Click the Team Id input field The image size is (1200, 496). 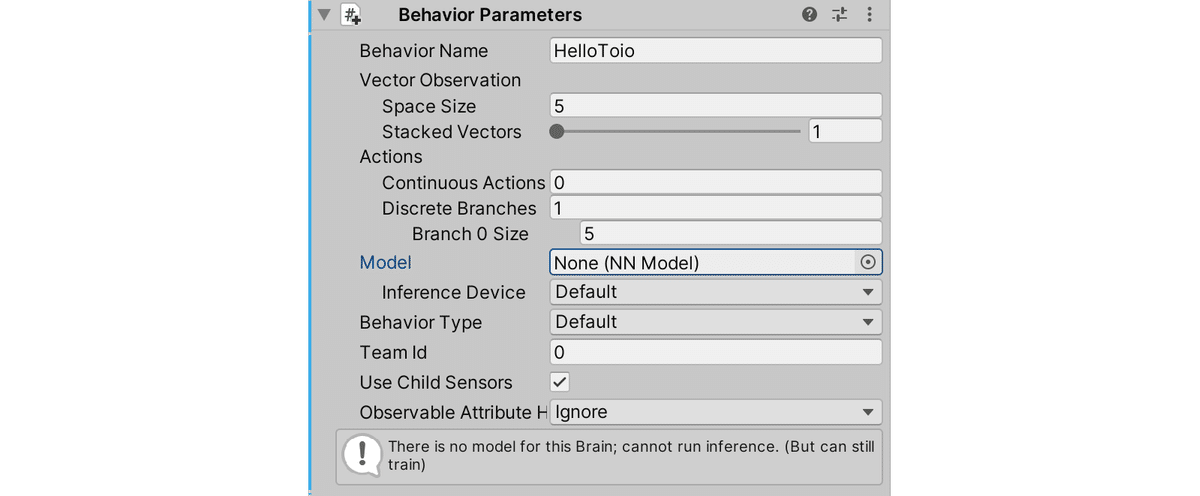pyautogui.click(x=715, y=352)
